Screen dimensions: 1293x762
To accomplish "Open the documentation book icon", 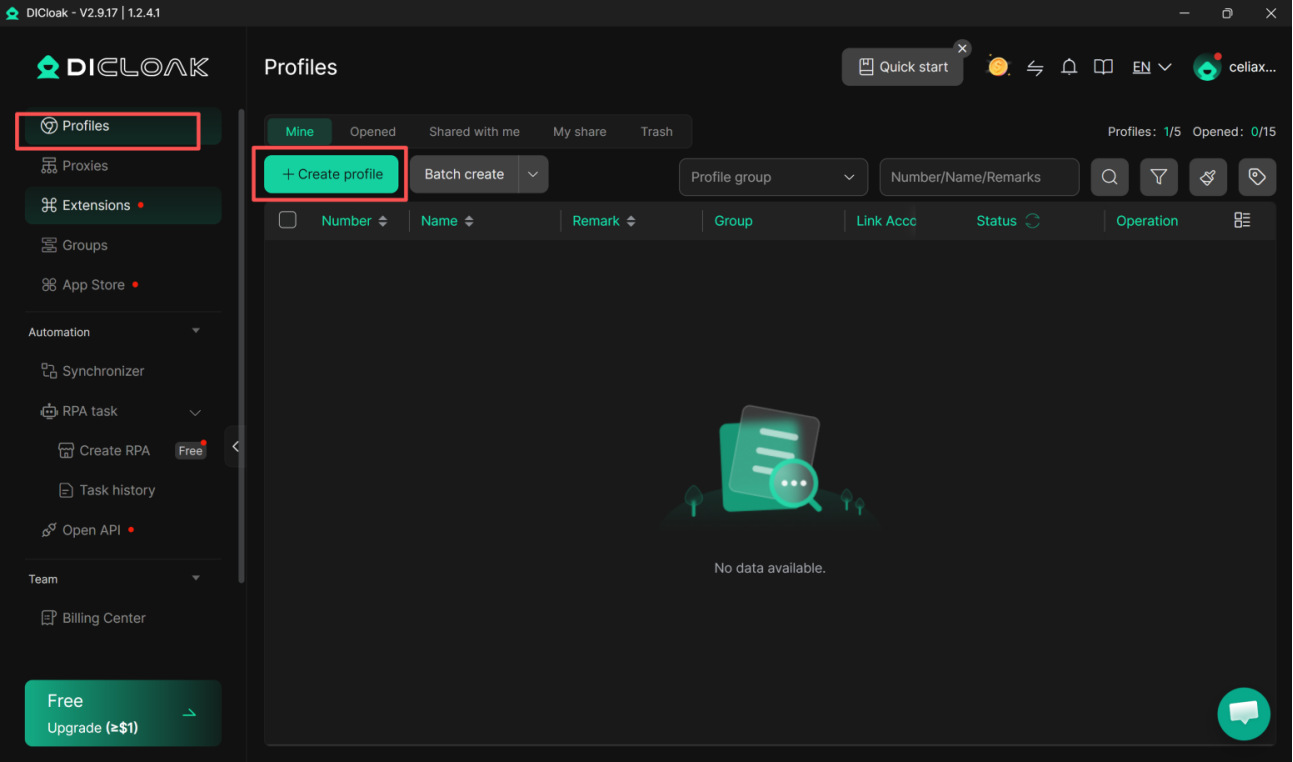I will pos(1103,67).
